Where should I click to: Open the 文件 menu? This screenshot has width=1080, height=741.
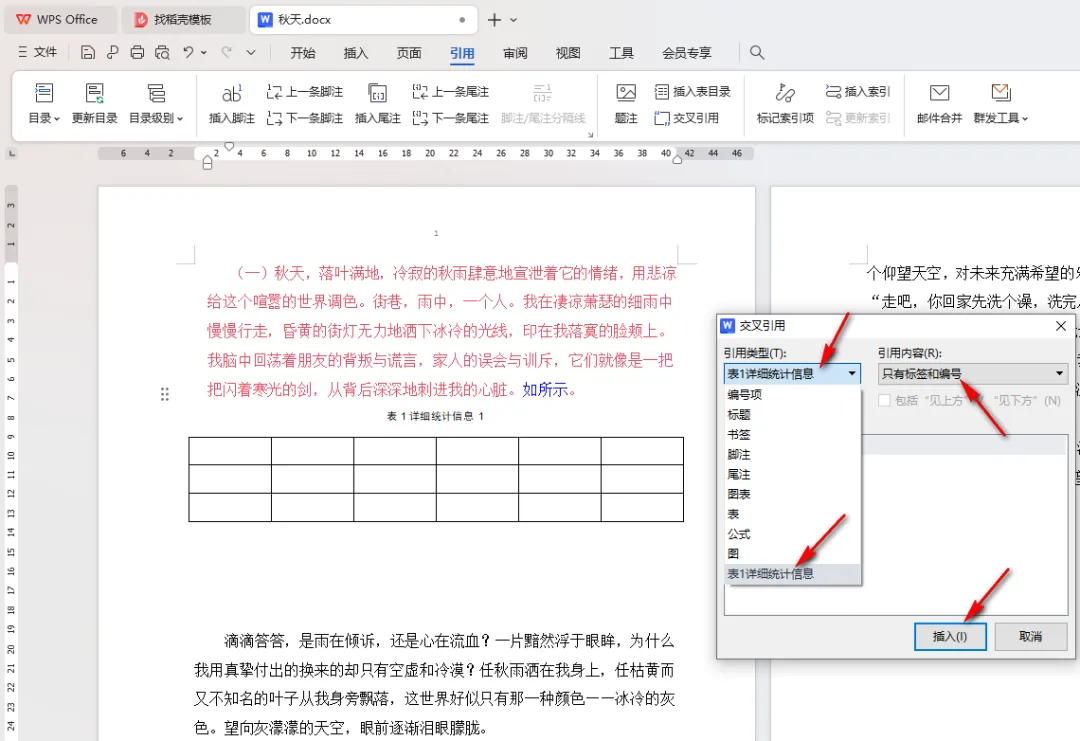tap(38, 52)
